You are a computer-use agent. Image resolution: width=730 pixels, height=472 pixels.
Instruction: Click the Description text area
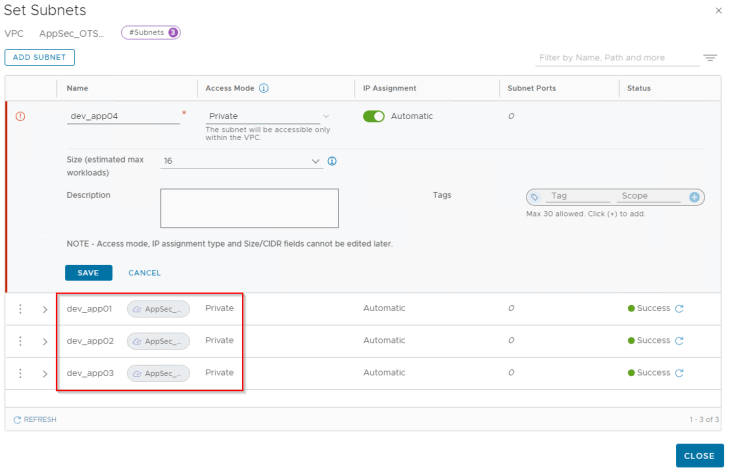tap(249, 208)
